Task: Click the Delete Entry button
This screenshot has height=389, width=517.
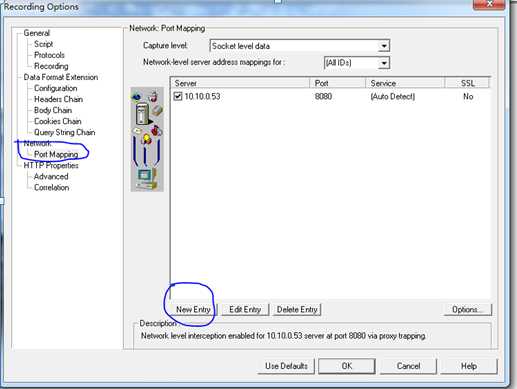Action: tap(297, 309)
